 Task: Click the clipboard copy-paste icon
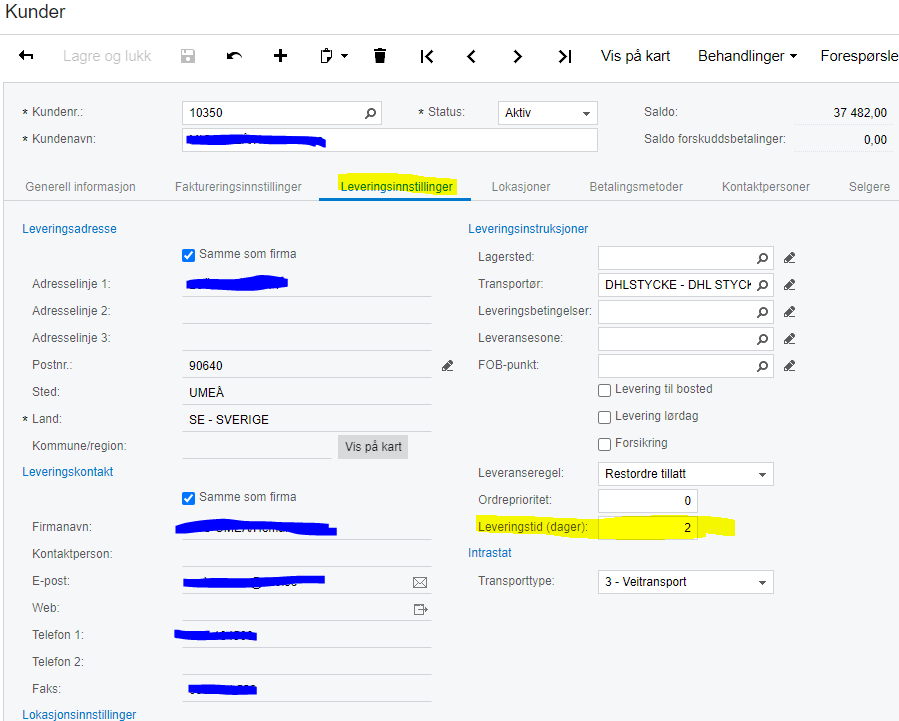tap(326, 56)
